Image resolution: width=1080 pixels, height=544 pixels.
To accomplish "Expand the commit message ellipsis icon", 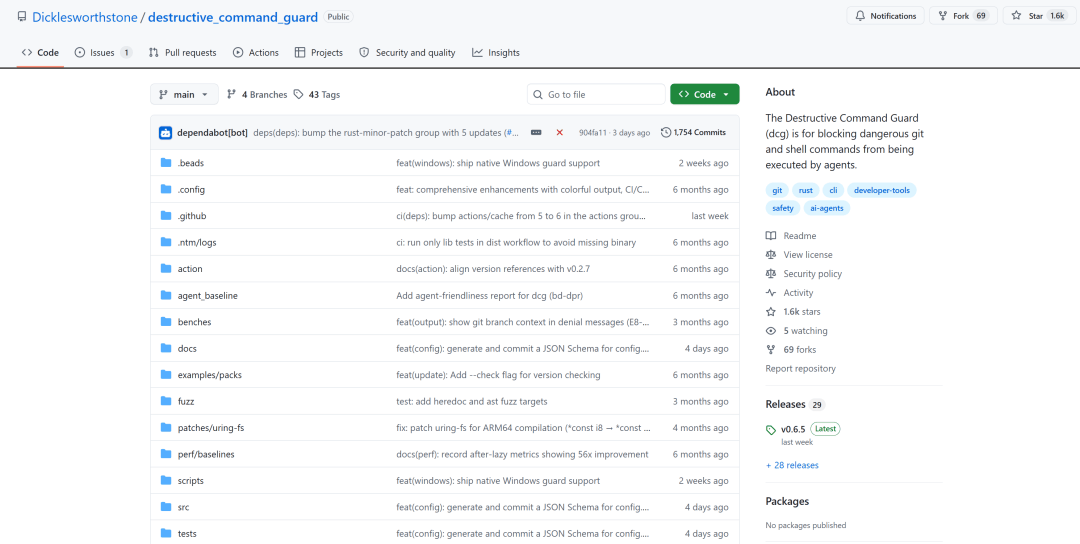I will click(536, 132).
